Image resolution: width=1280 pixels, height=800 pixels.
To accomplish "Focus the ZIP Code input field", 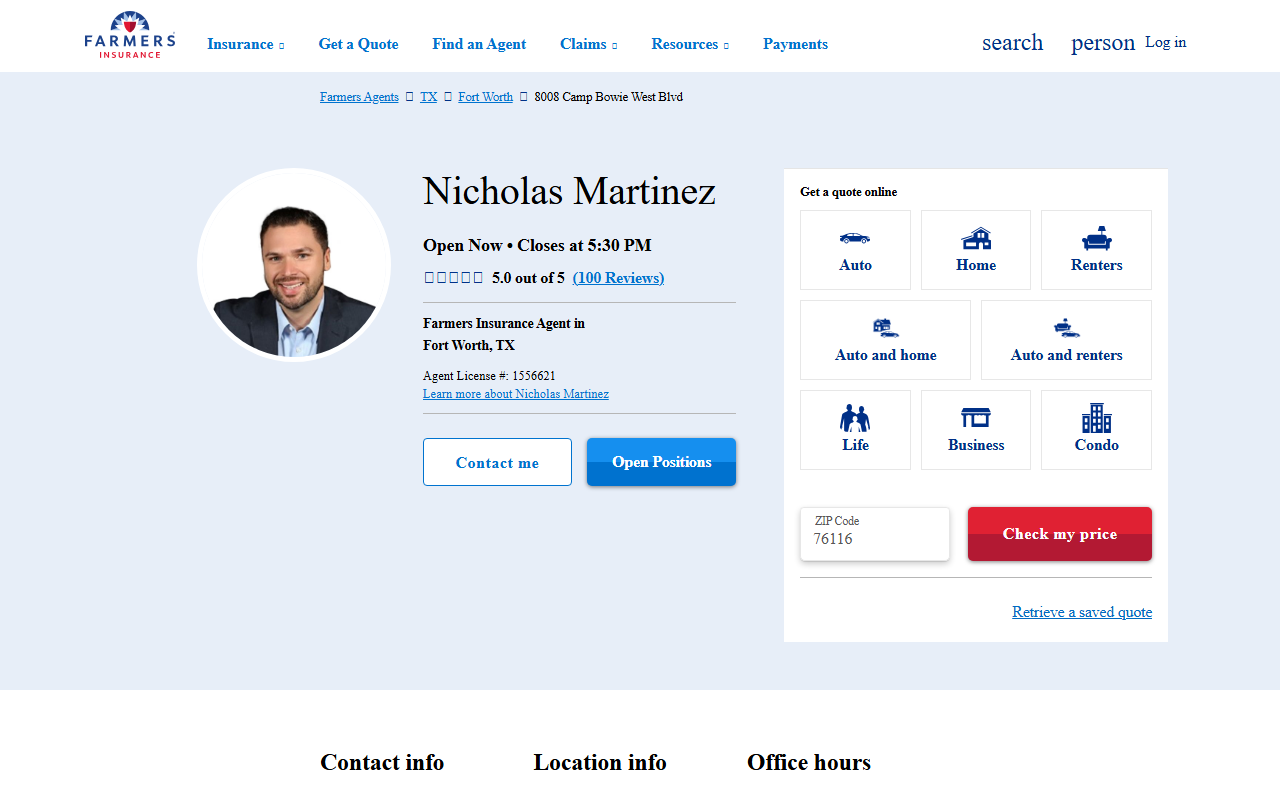I will (875, 534).
